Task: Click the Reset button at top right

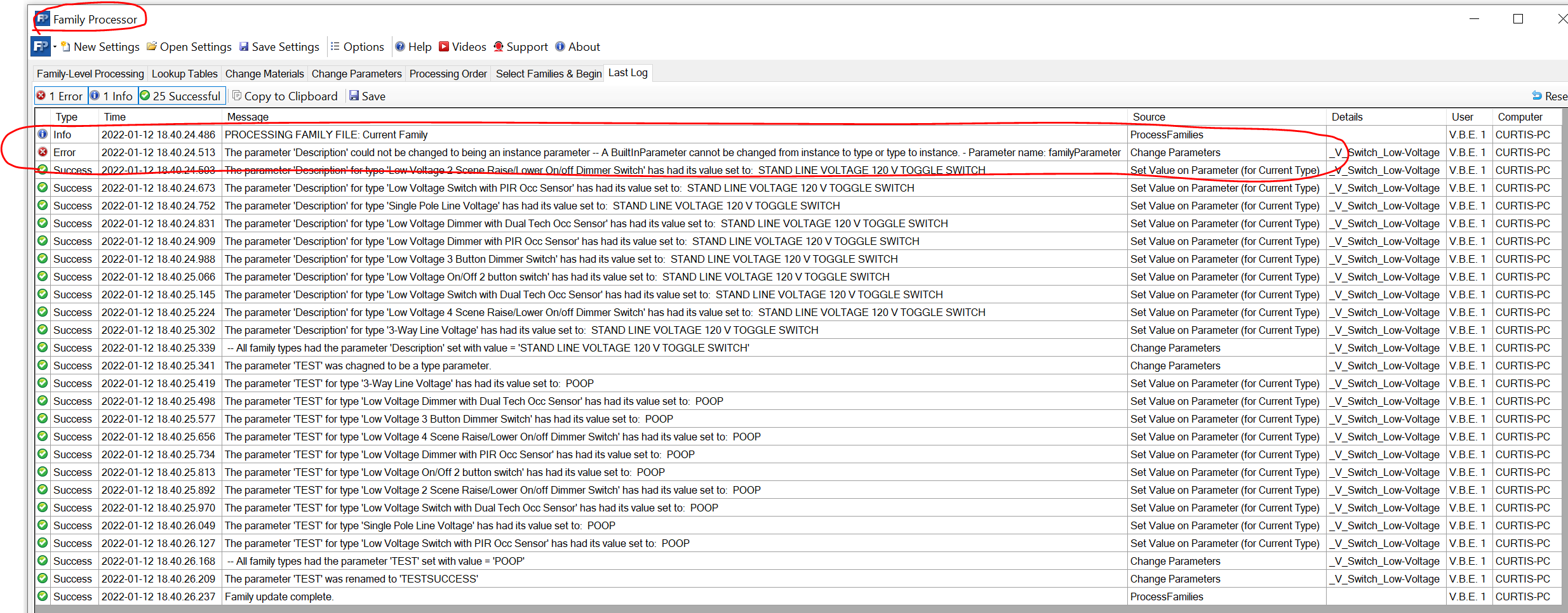Action: pyautogui.click(x=1550, y=96)
